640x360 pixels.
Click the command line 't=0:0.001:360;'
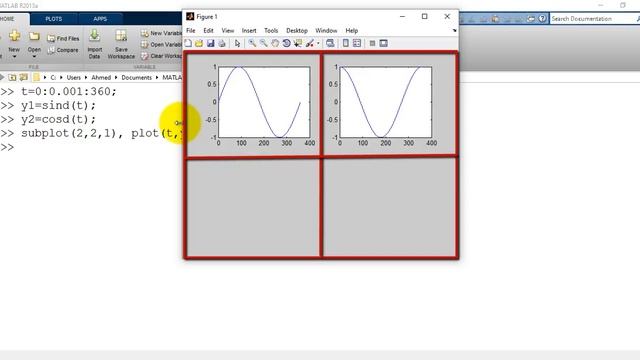(69, 91)
